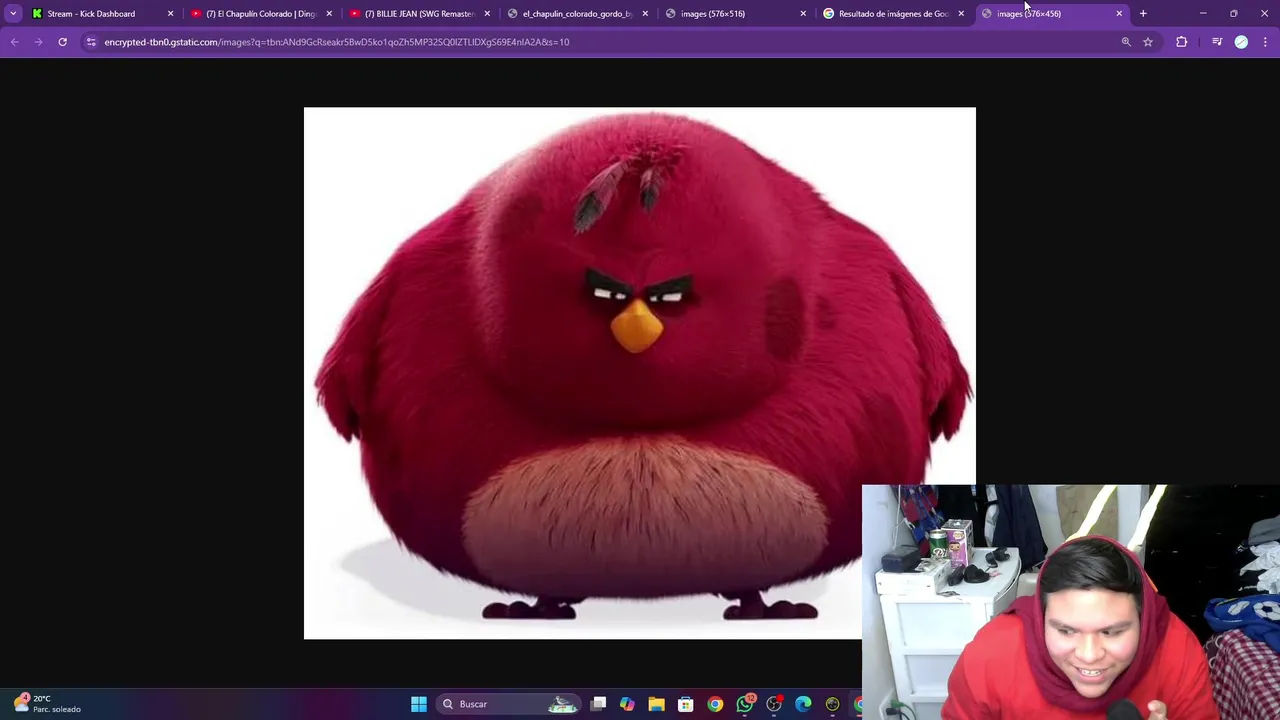Close the El Chapulín Colorado tab

(x=328, y=14)
